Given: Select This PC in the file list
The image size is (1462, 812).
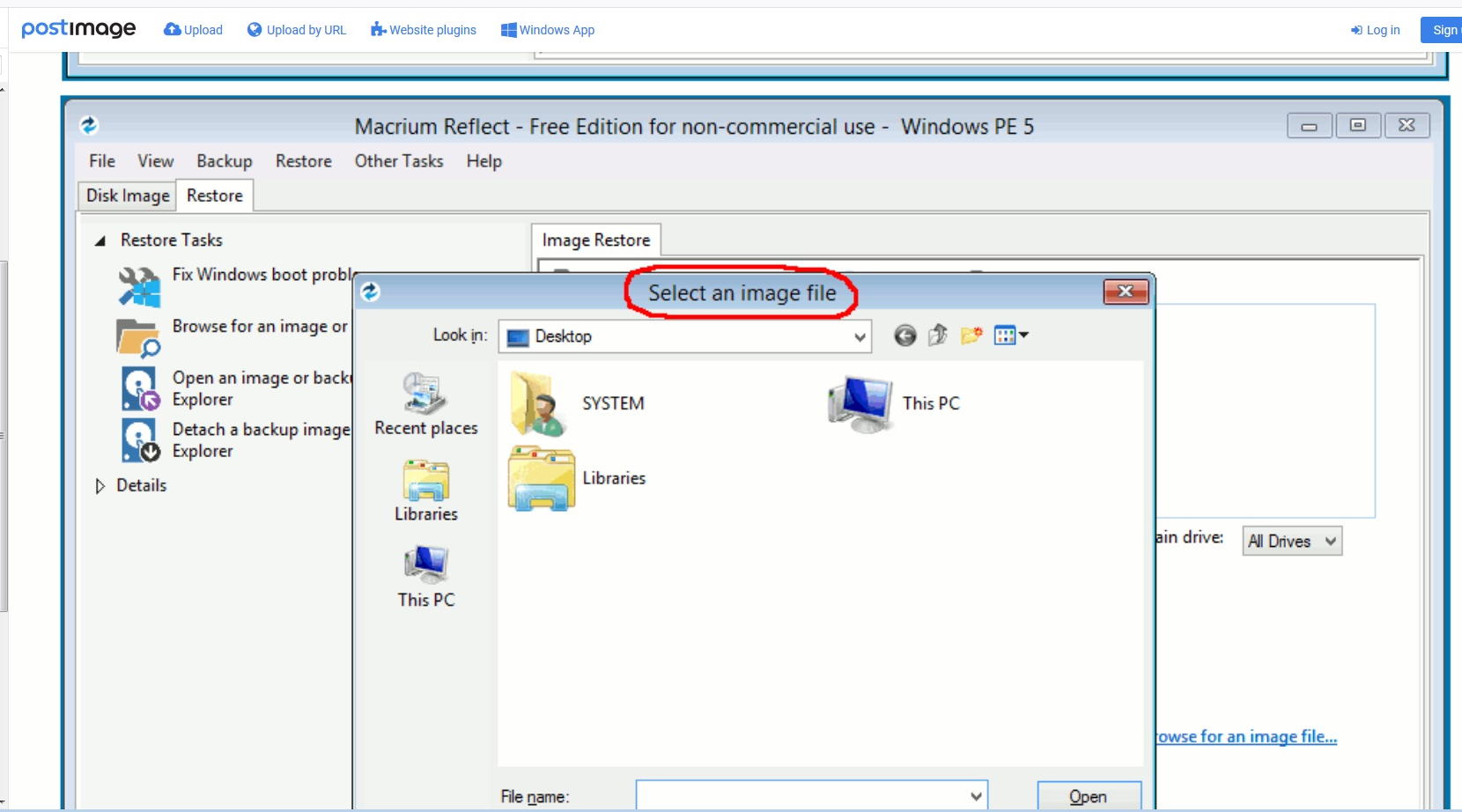Looking at the screenshot, I should click(x=894, y=403).
